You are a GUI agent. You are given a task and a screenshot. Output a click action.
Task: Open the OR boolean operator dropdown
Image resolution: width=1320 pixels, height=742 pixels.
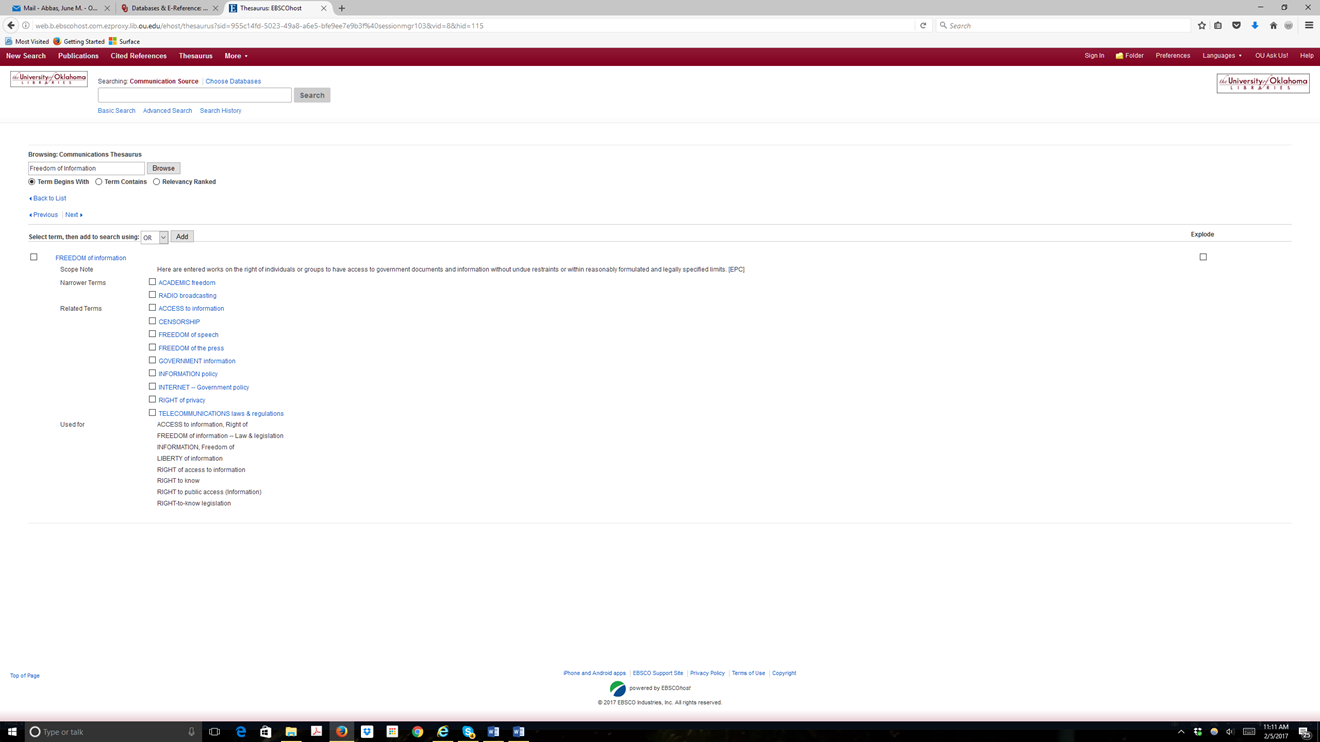tap(154, 237)
